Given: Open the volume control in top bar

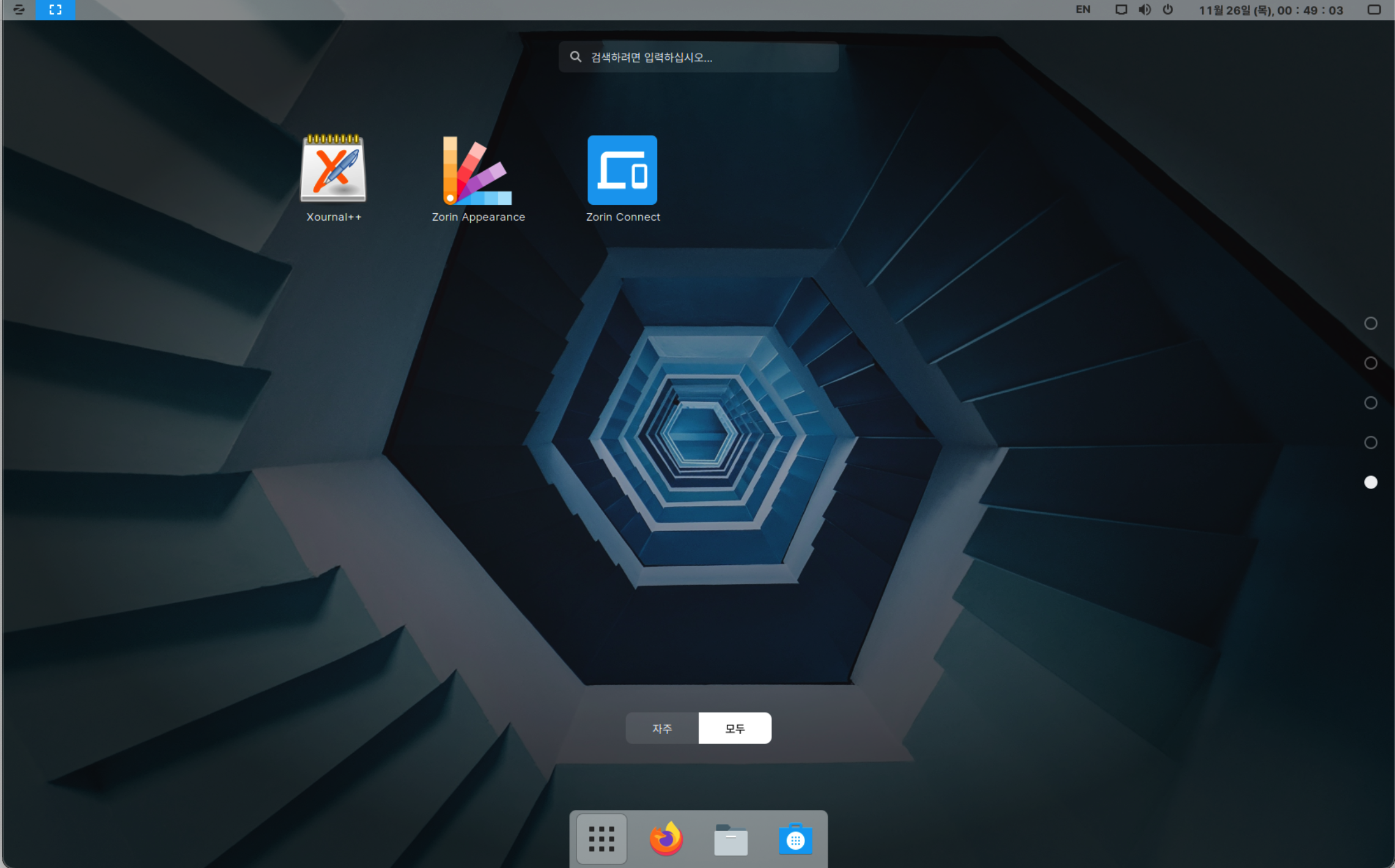Looking at the screenshot, I should click(1144, 10).
